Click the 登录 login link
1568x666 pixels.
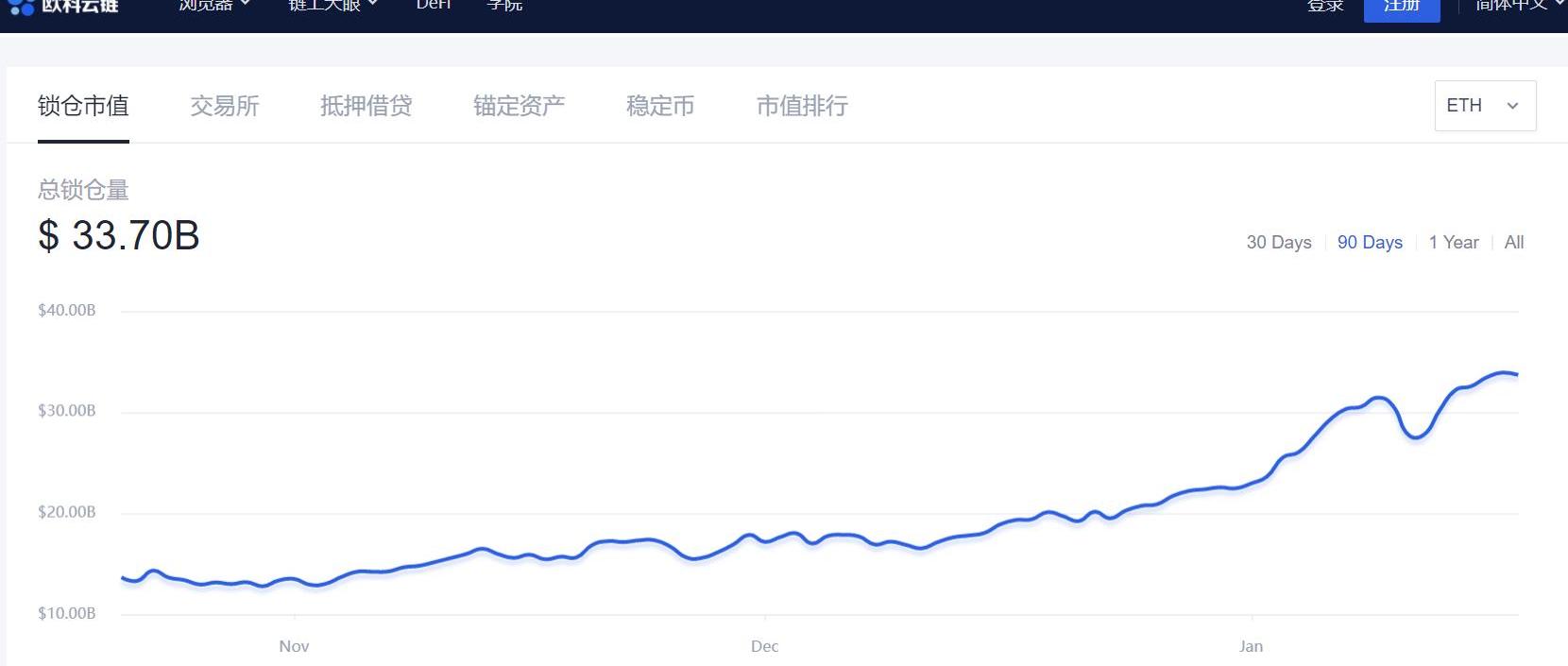[1325, 7]
